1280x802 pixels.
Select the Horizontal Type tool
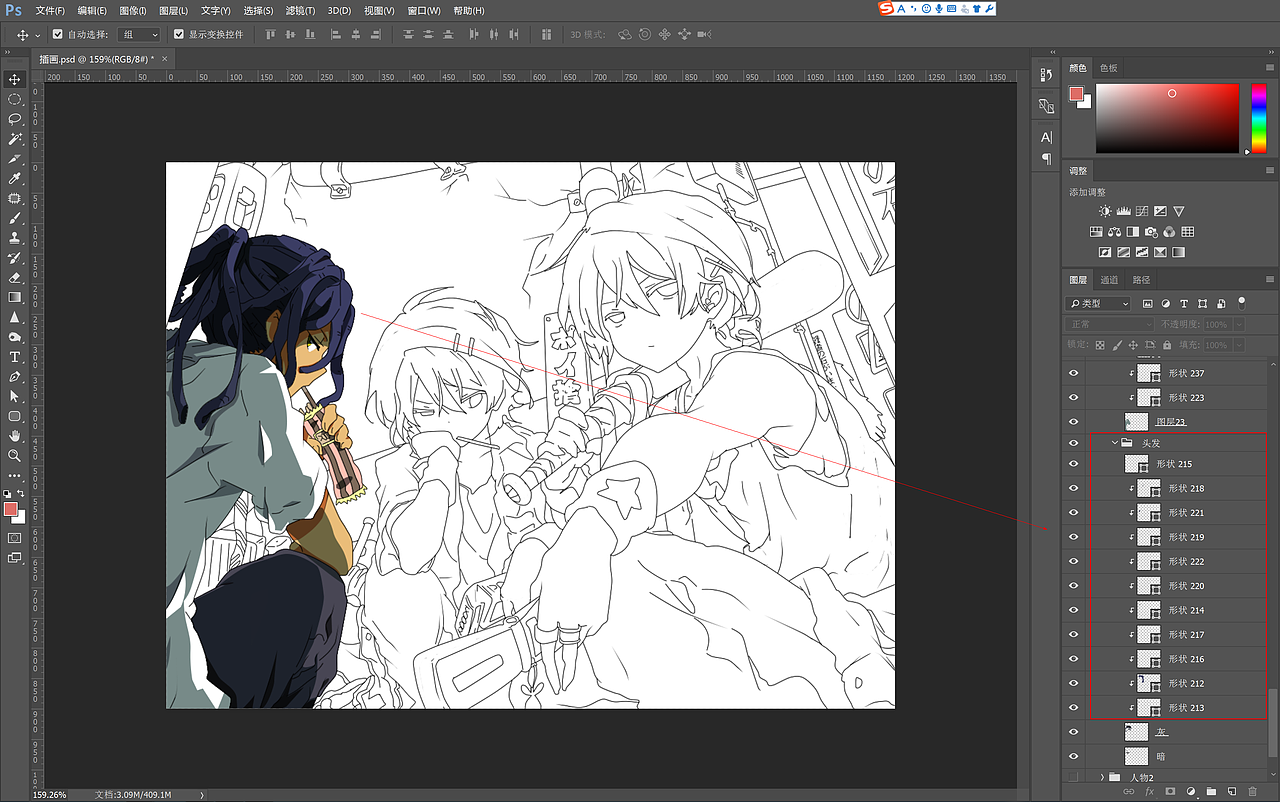click(15, 357)
